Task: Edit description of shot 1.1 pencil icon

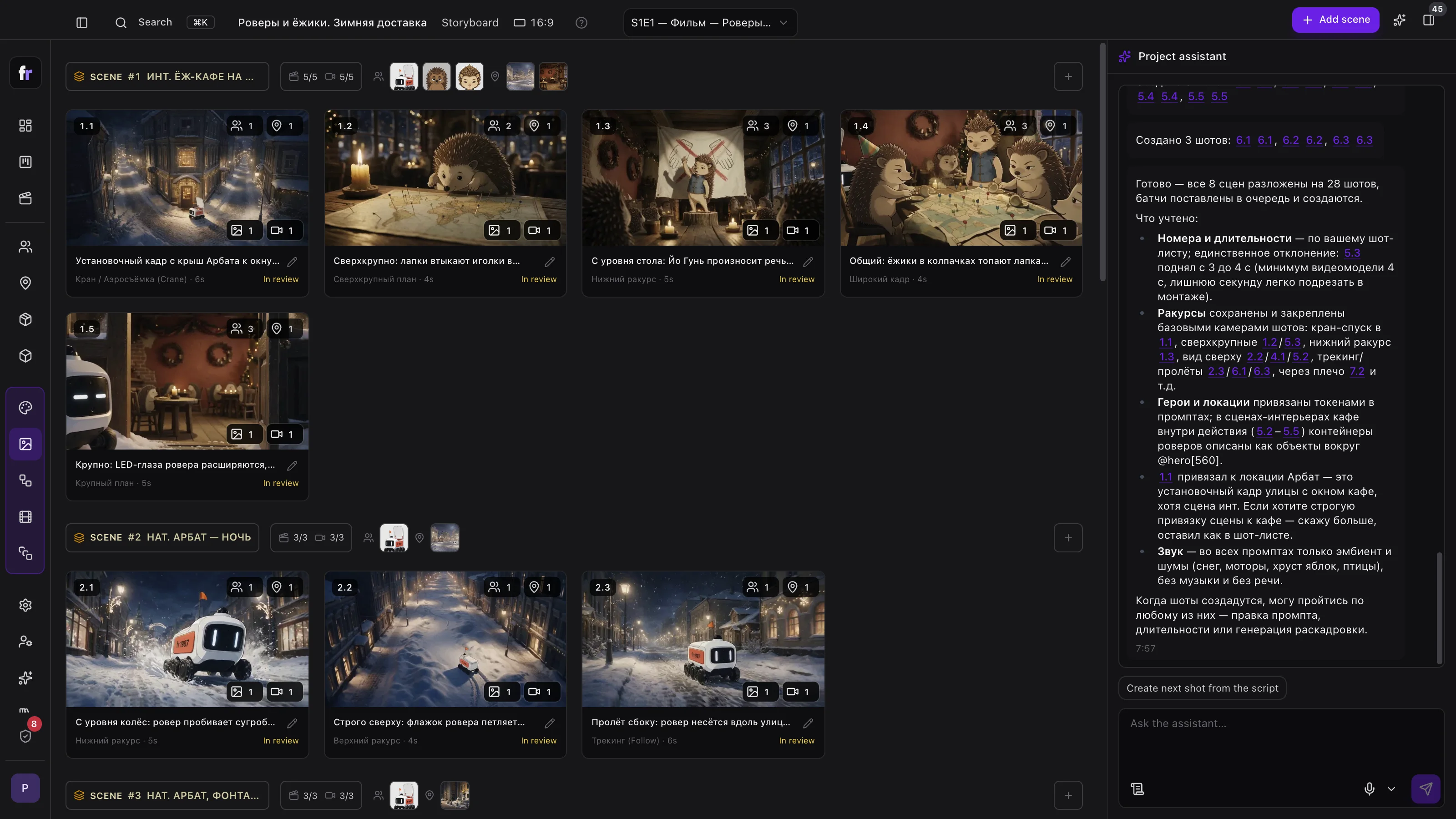Action: pyautogui.click(x=292, y=262)
